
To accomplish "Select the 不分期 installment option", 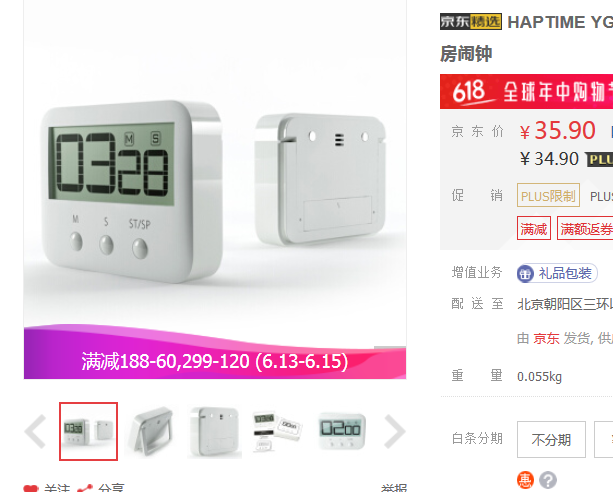I will [551, 439].
